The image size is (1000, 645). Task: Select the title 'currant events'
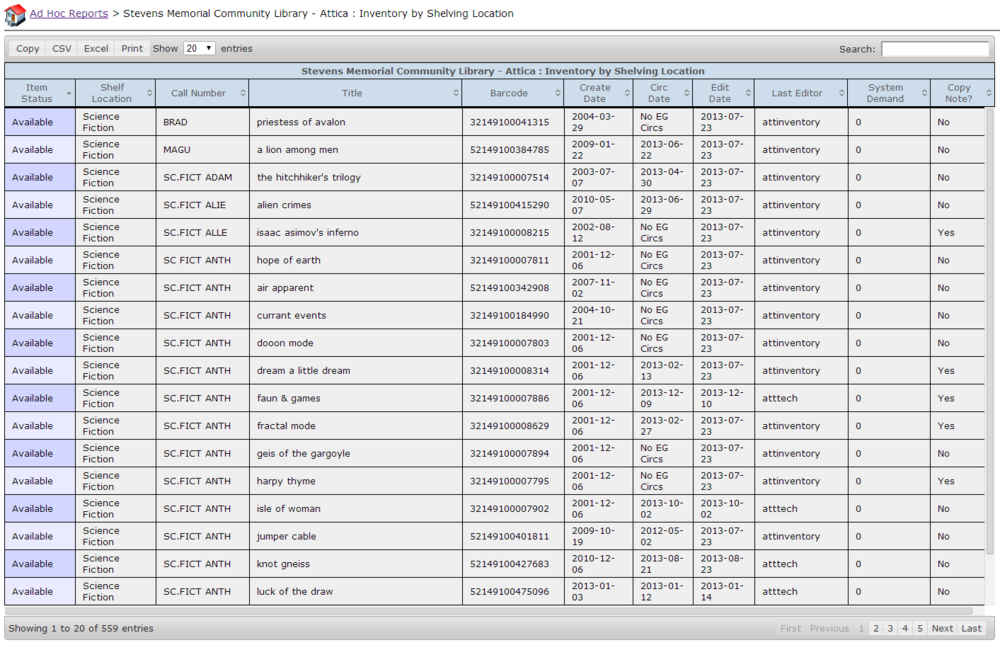point(291,315)
